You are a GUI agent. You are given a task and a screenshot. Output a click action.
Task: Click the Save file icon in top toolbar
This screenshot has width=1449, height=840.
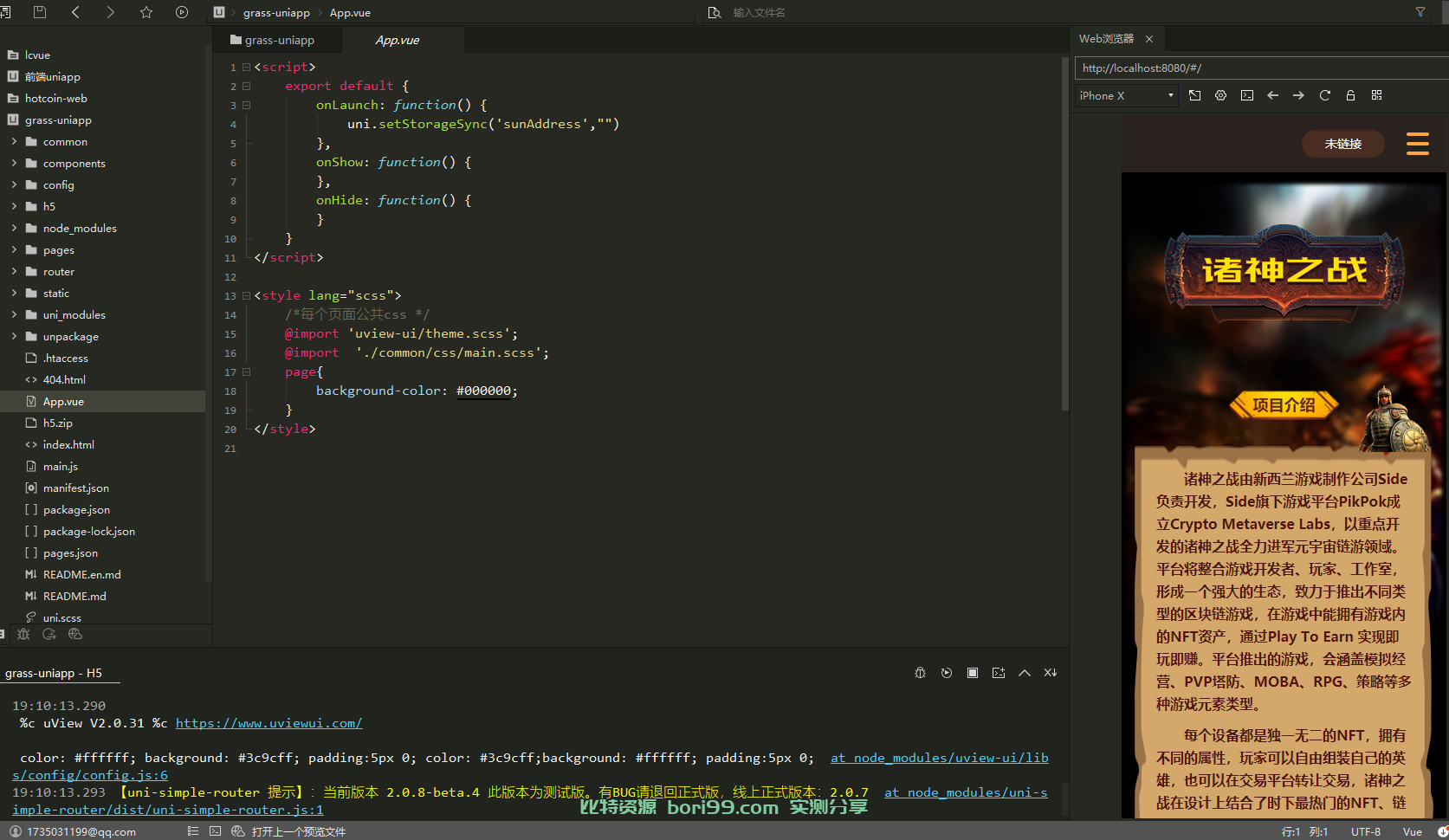click(x=39, y=12)
